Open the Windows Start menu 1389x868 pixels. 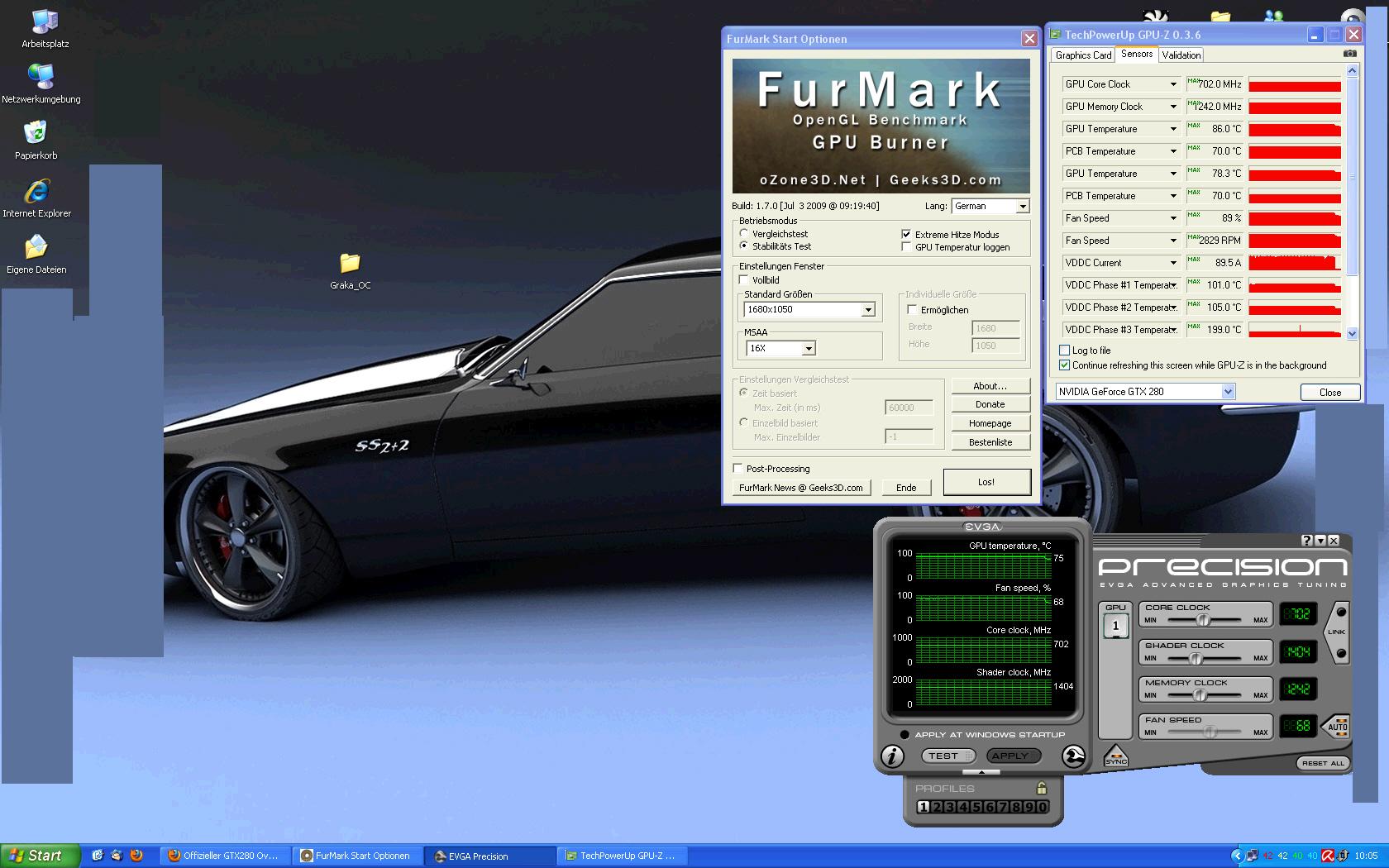40,856
